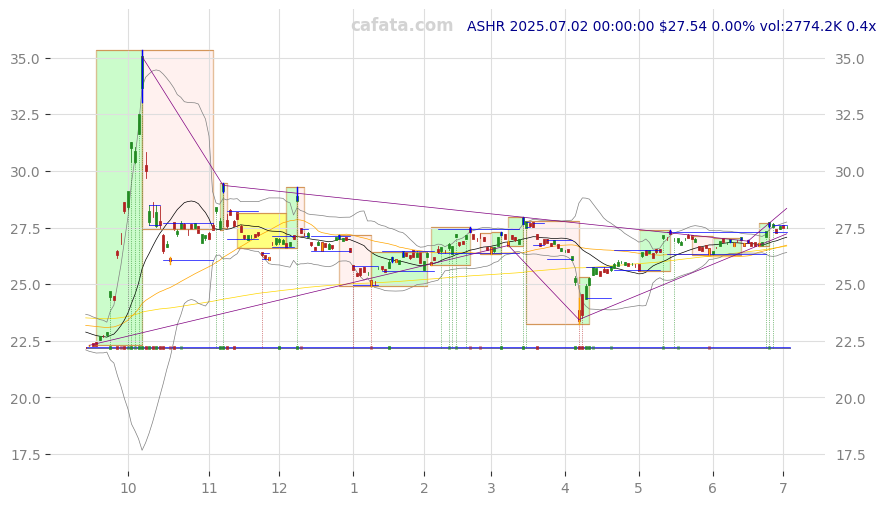Click the '35.0' label on the left axis

coord(24,59)
